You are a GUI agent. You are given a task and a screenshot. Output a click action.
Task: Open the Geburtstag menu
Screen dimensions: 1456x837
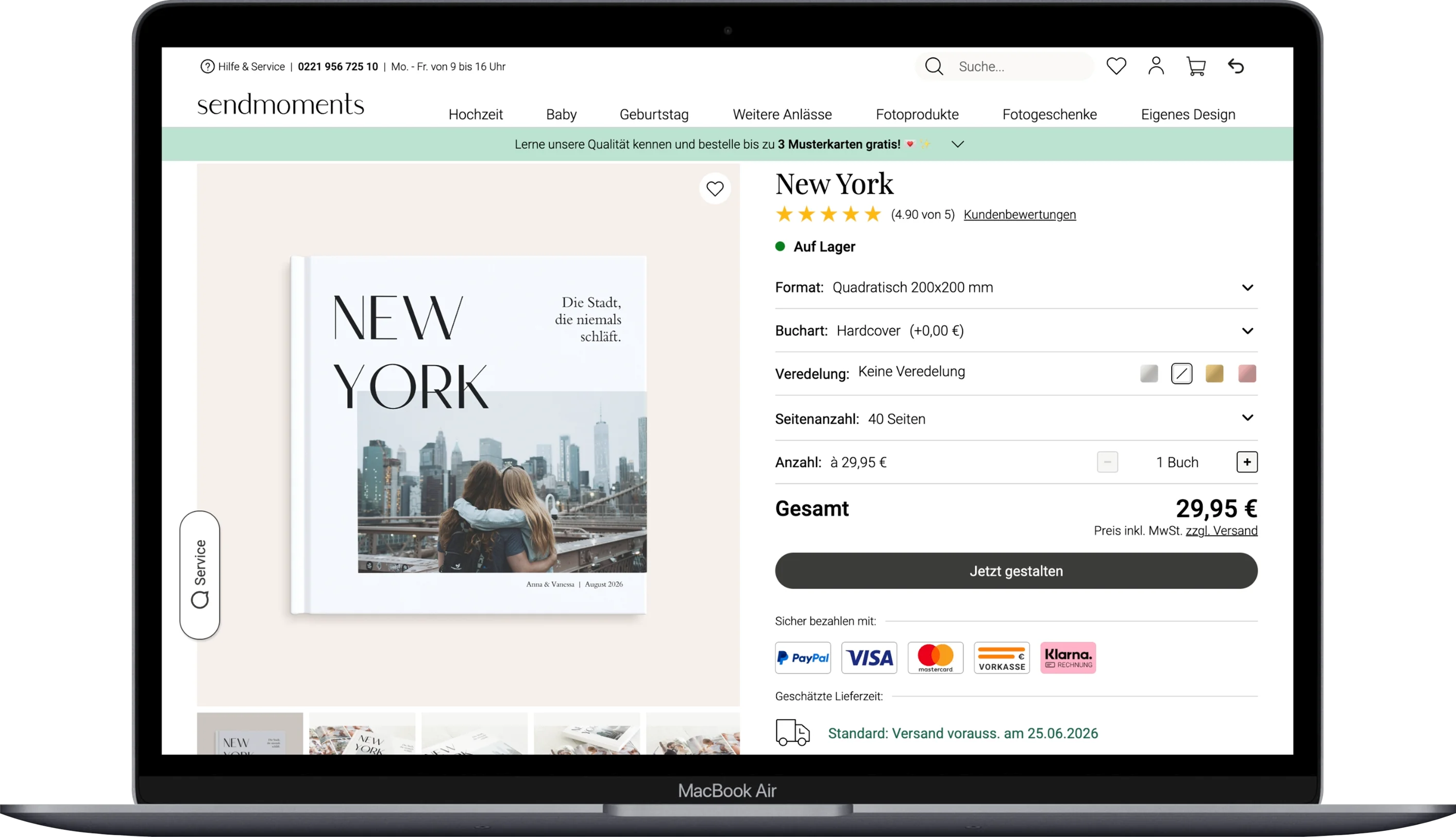click(654, 114)
